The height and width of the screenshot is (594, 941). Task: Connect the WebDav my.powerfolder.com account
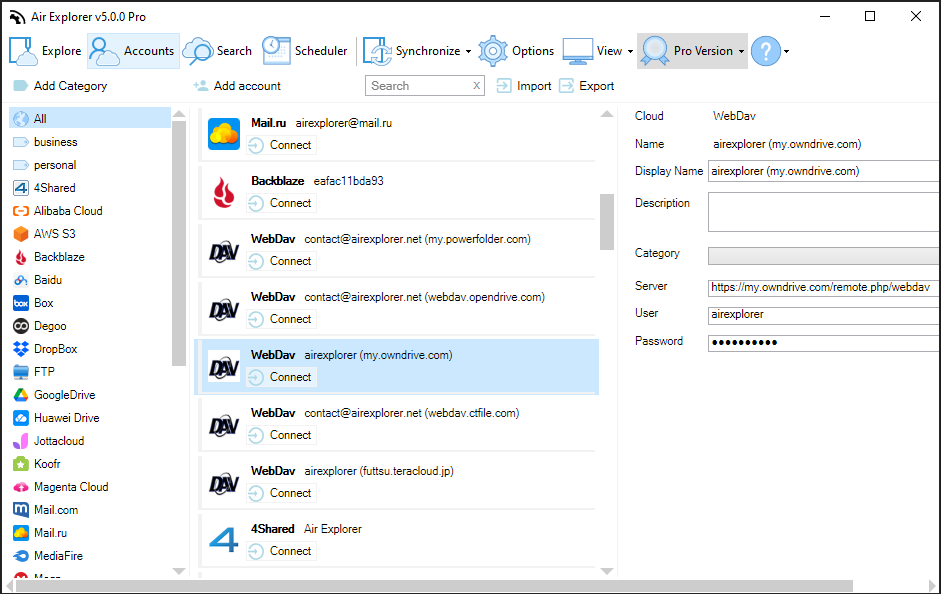point(281,261)
